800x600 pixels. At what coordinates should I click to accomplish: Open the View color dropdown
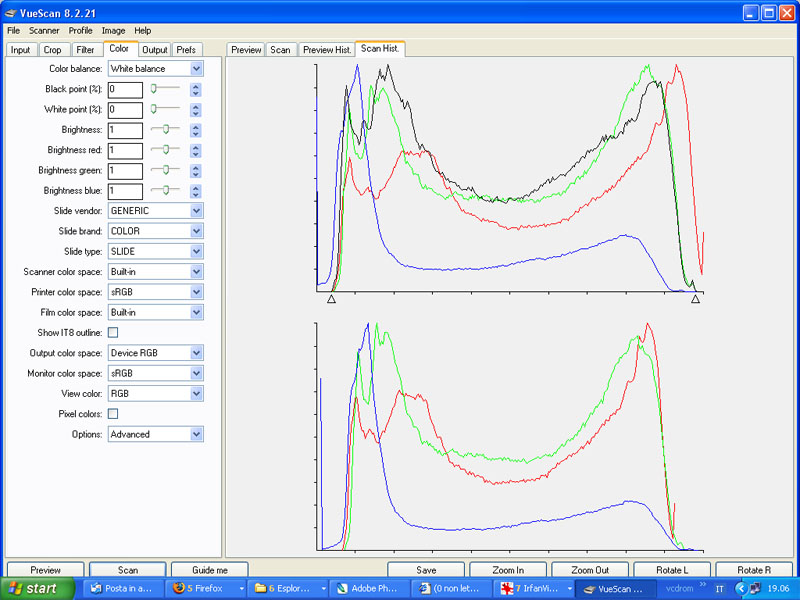point(196,393)
